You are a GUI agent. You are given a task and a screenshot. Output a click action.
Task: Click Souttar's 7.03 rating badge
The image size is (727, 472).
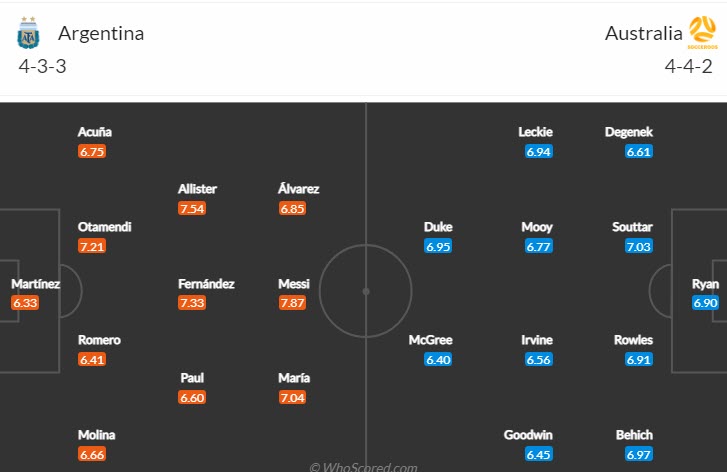[638, 246]
